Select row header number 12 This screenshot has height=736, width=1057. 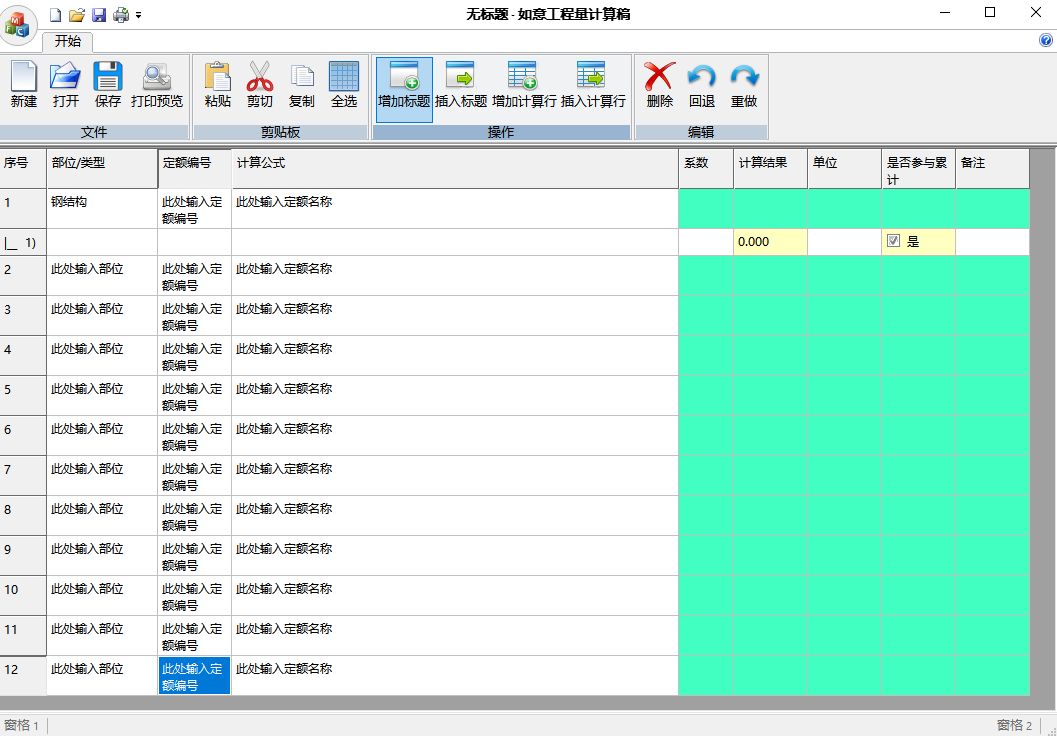pos(23,676)
